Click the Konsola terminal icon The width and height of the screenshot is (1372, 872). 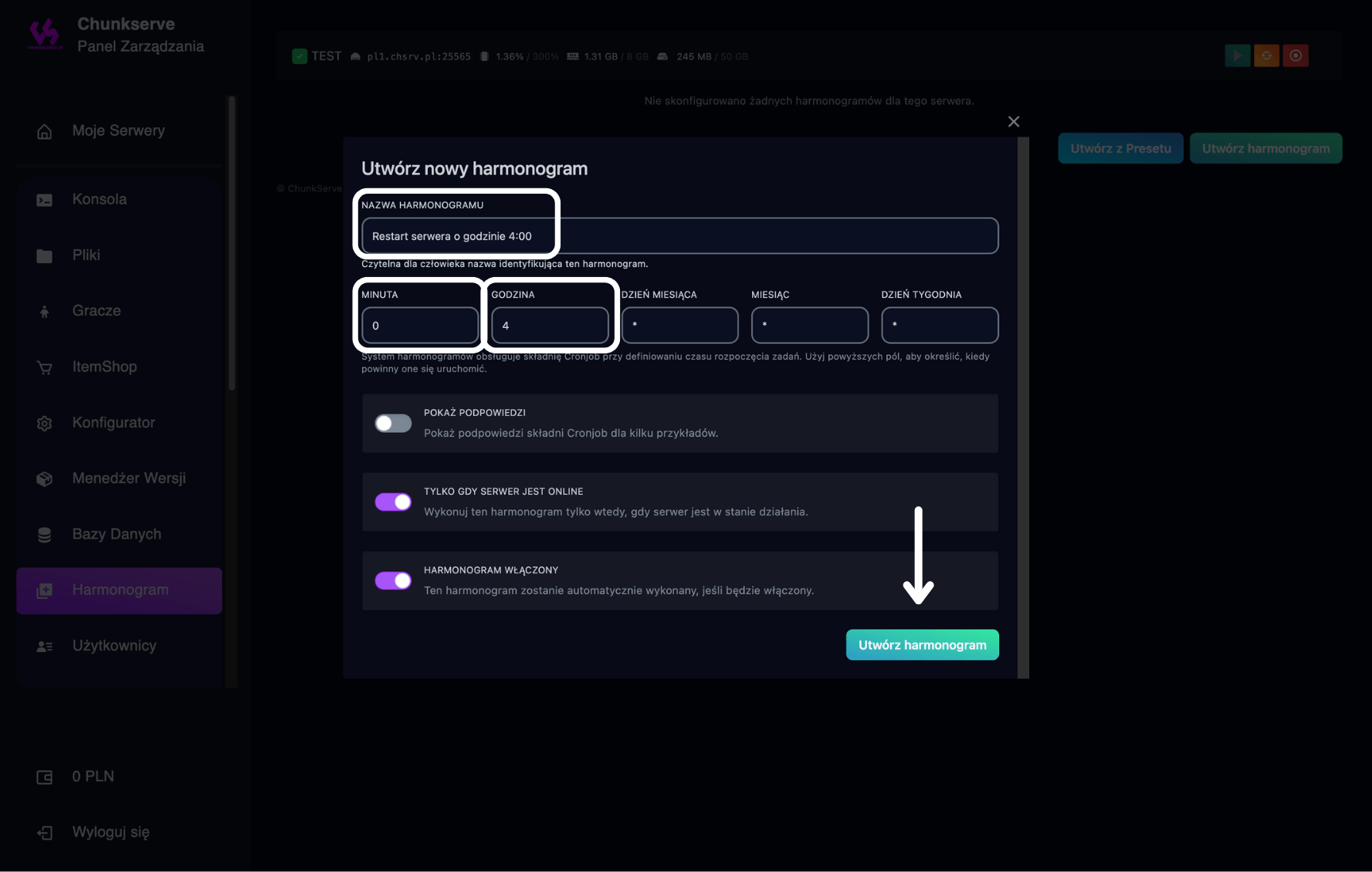click(45, 200)
